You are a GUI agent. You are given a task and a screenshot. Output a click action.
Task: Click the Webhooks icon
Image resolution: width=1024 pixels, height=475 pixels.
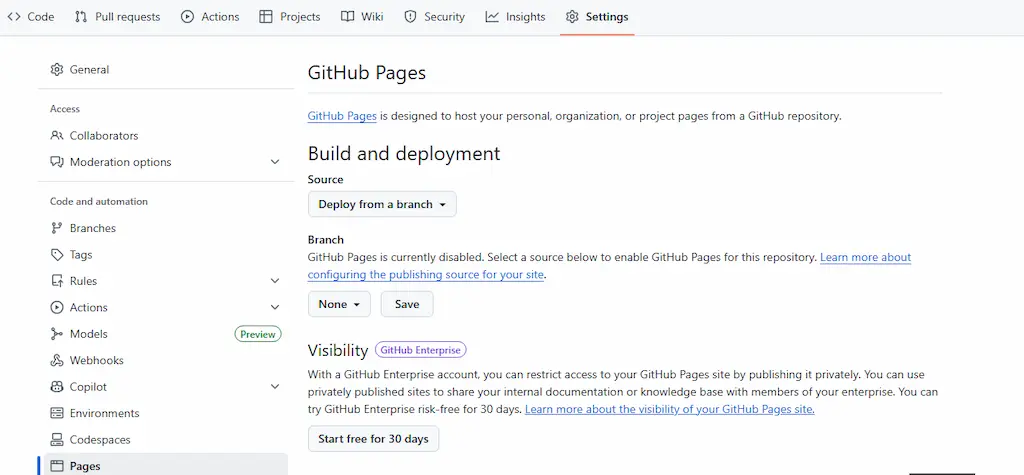point(57,360)
